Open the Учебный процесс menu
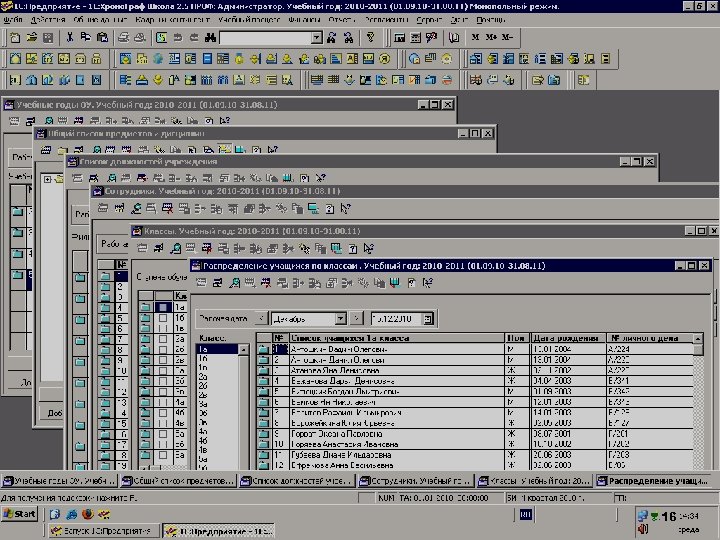 [249, 20]
